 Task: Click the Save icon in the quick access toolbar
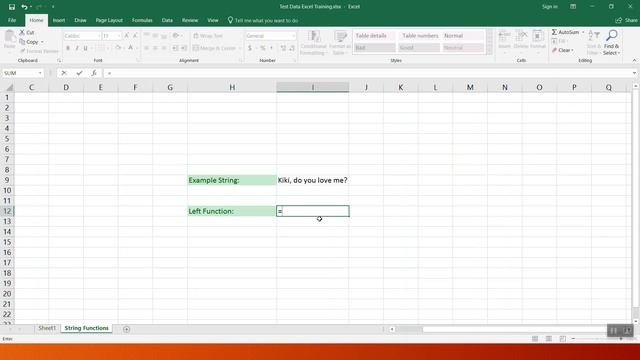tap(11, 7)
